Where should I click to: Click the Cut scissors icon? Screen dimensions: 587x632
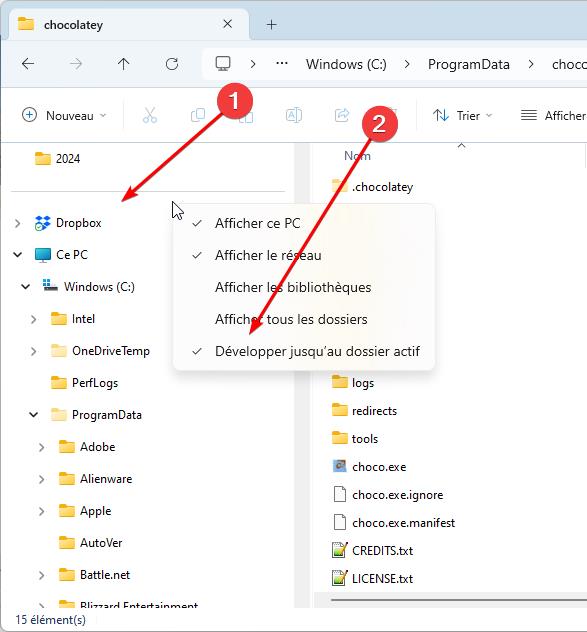[x=150, y=115]
